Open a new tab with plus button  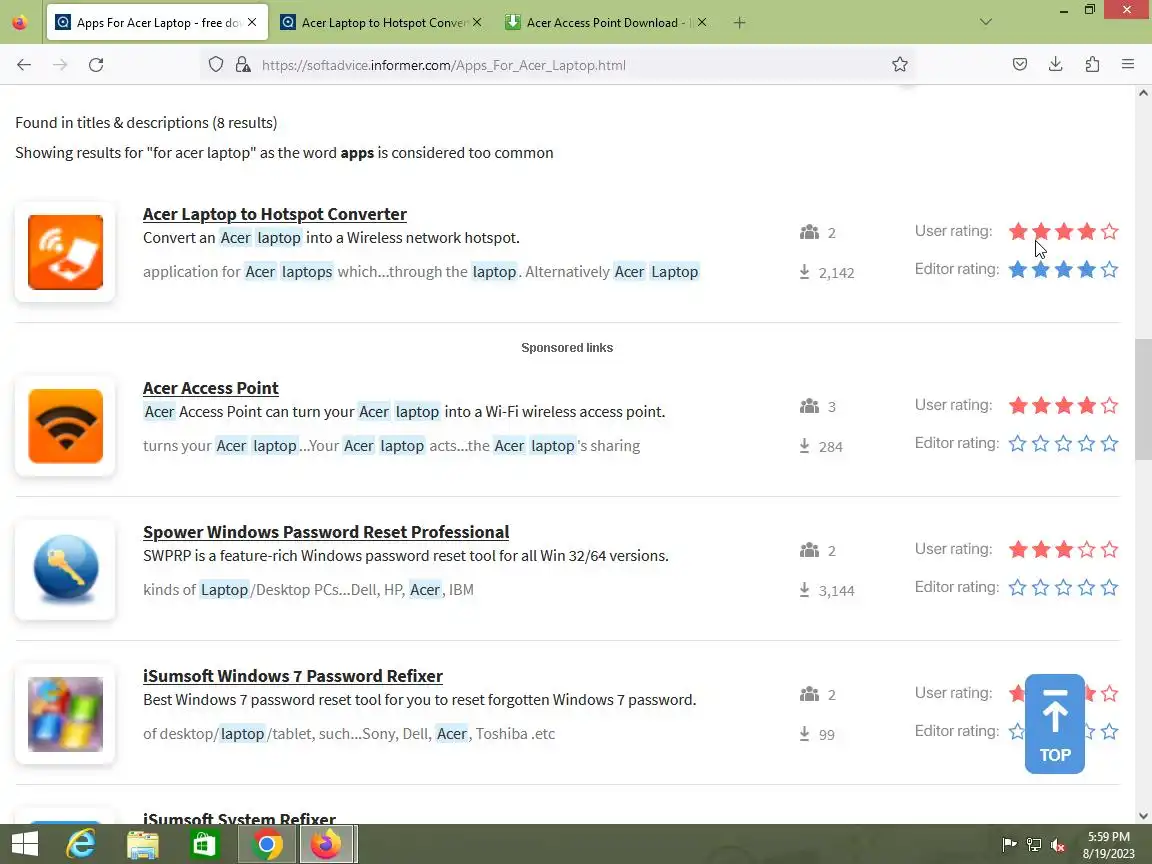739,23
